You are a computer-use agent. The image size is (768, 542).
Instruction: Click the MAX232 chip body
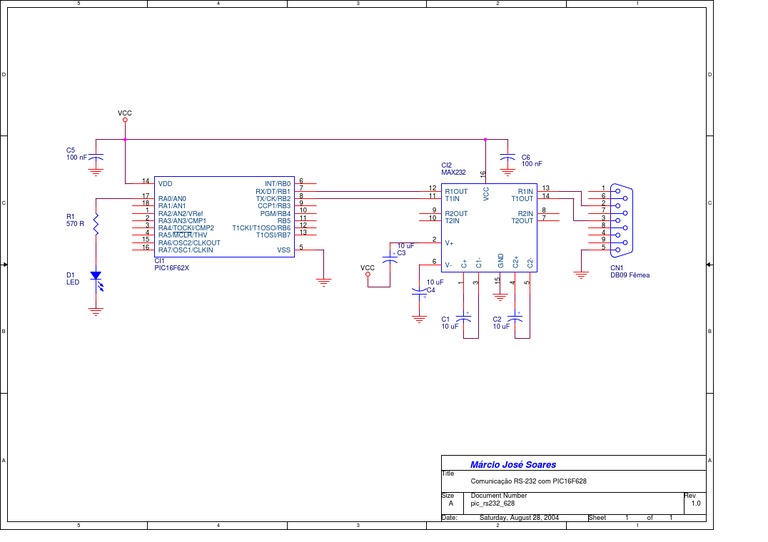pos(489,228)
